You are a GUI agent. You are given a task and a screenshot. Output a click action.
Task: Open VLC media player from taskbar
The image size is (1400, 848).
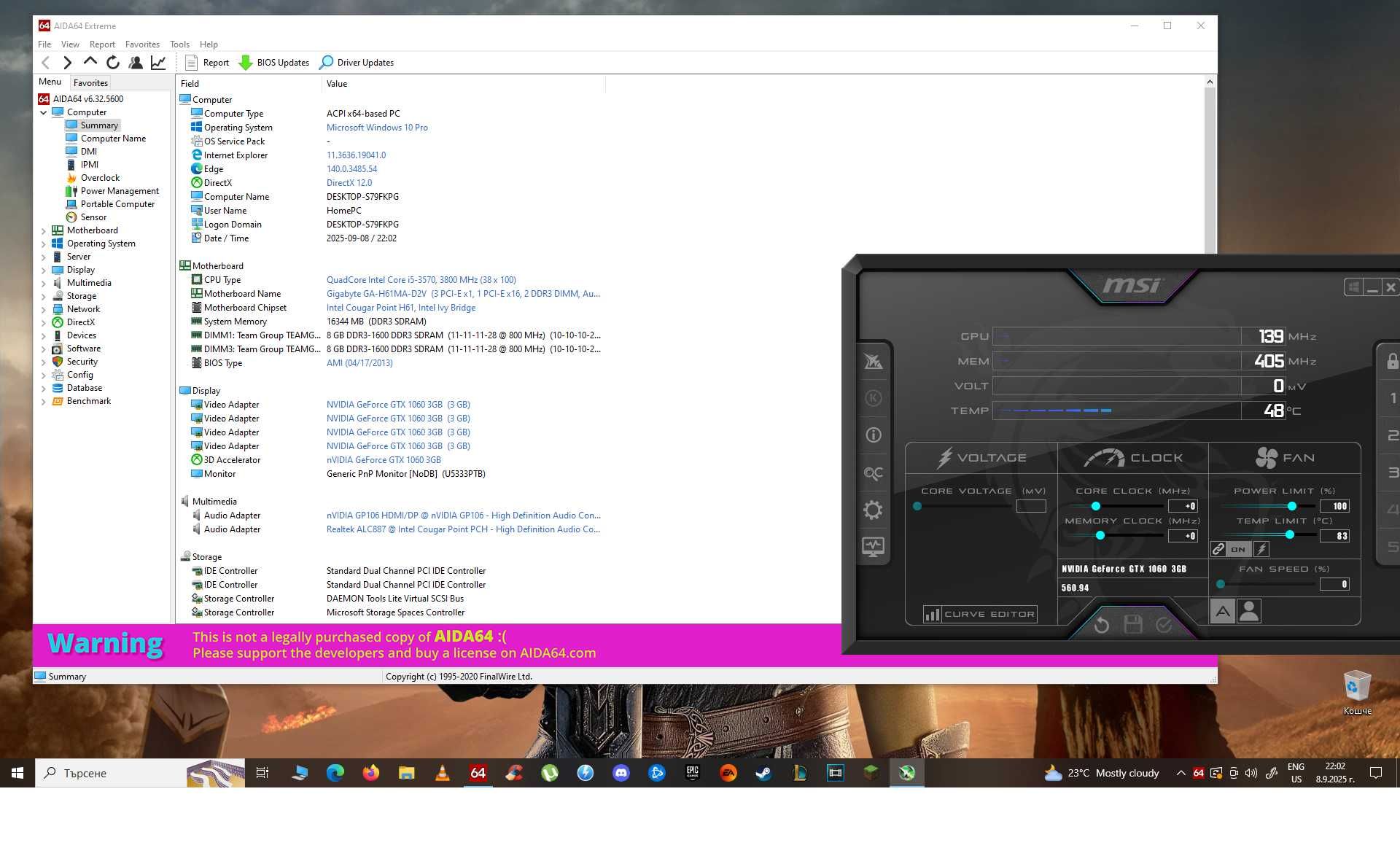pyautogui.click(x=442, y=773)
